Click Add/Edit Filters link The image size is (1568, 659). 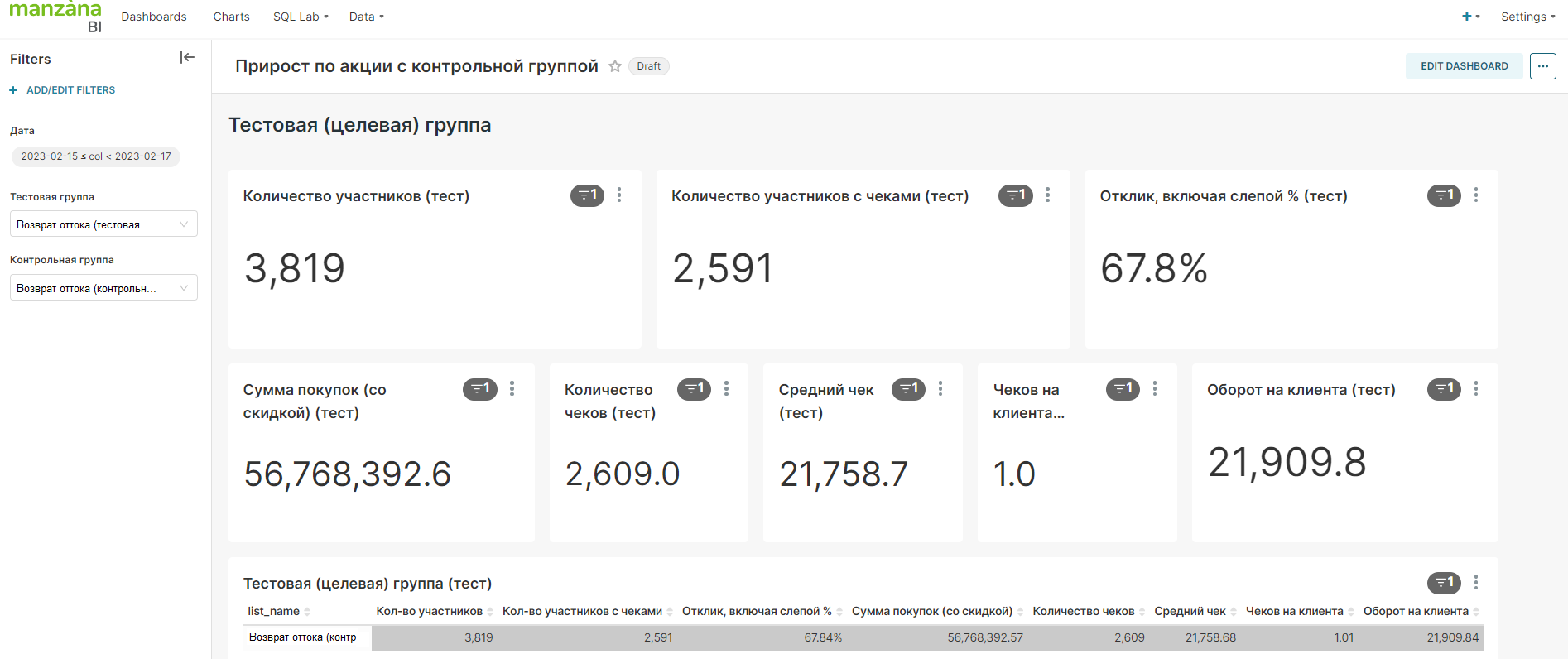(x=70, y=90)
